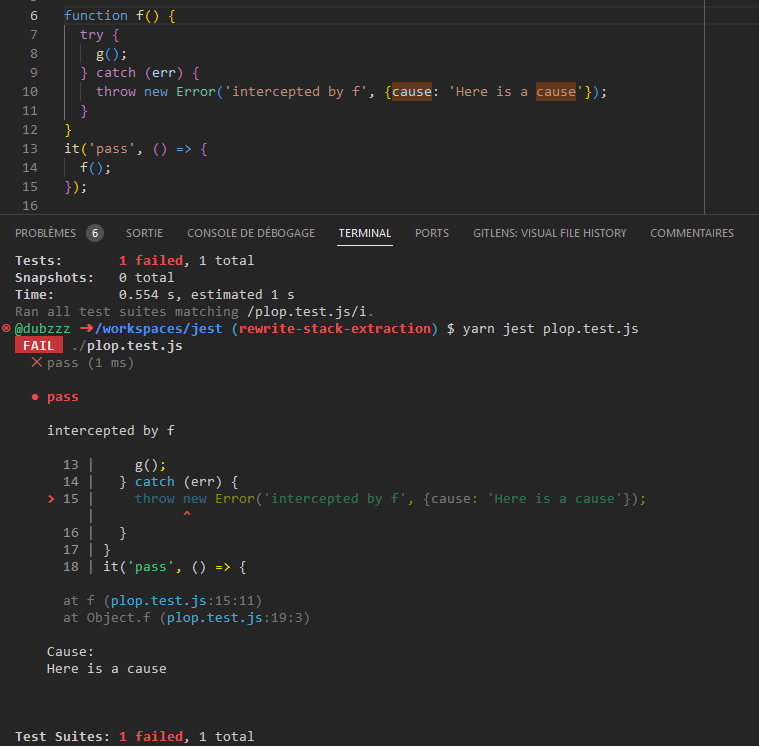Click the red bullet before the pass heading
This screenshot has width=759, height=746.
coord(36,397)
